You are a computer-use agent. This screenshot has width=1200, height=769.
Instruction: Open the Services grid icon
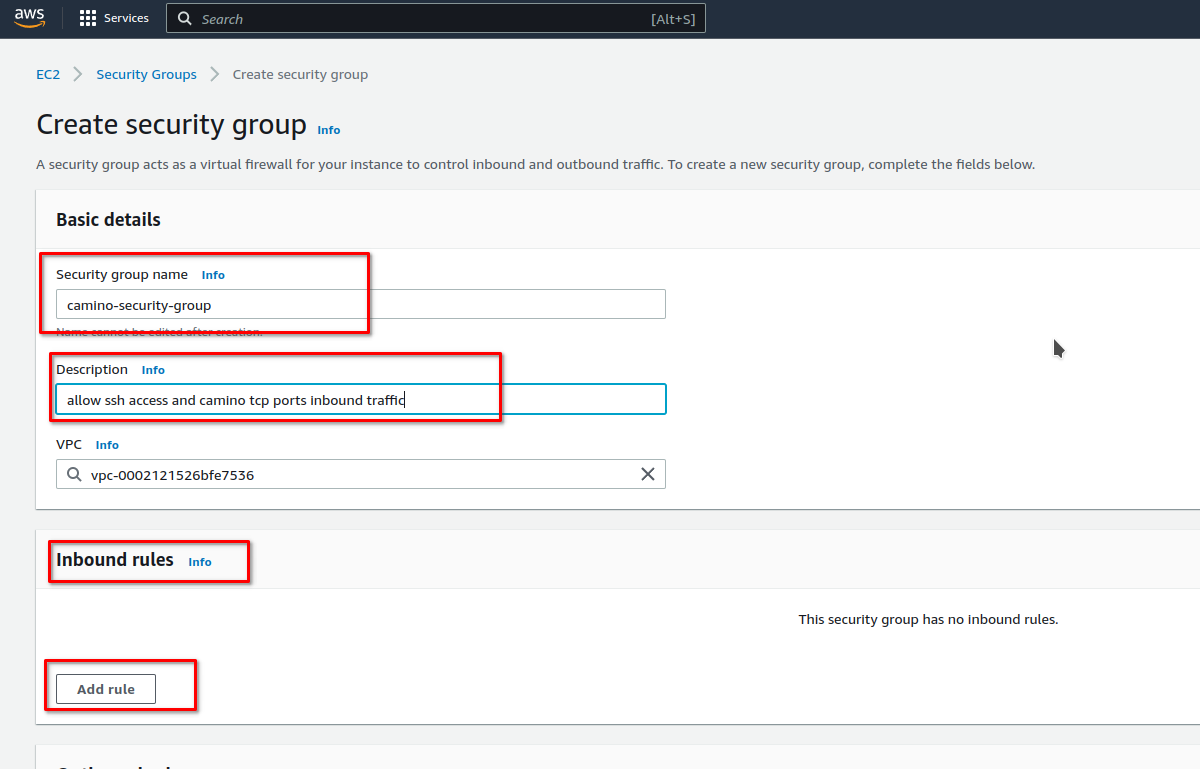coord(88,18)
